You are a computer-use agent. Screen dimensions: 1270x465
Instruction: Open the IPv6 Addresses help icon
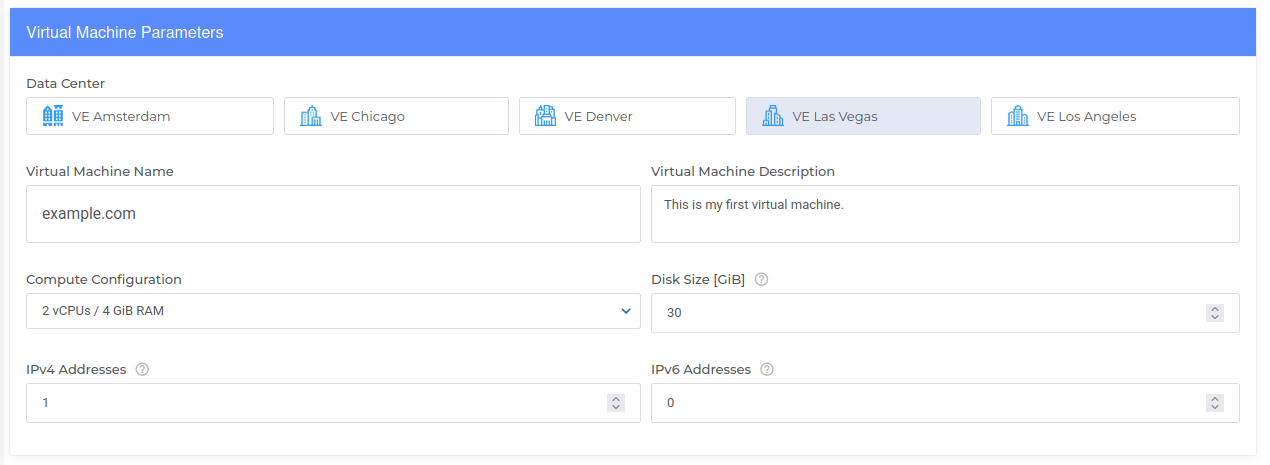[767, 370]
